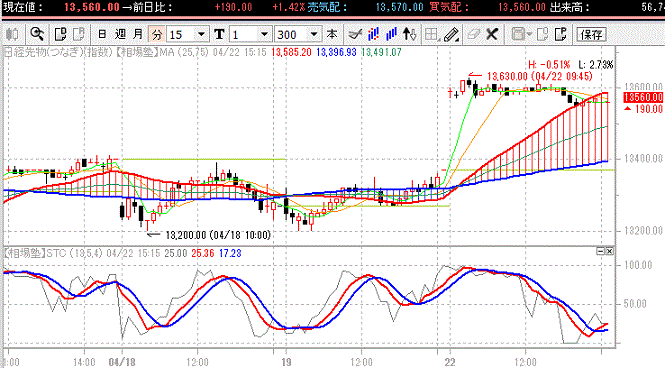Image resolution: width=665 pixels, height=368 pixels.
Task: Click the H: -0.51% label on chart
Action: 549,65
